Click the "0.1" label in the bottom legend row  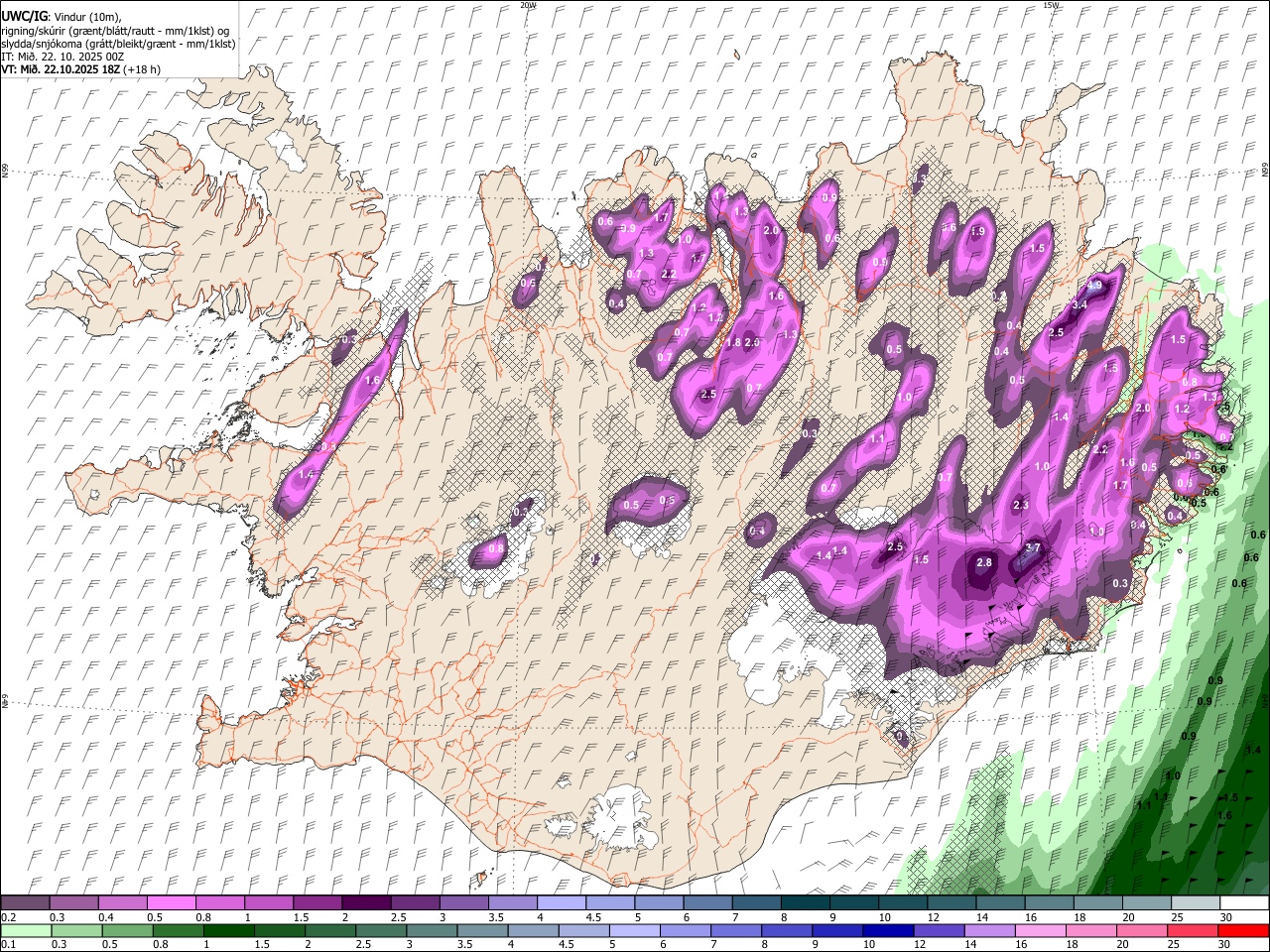point(9,945)
